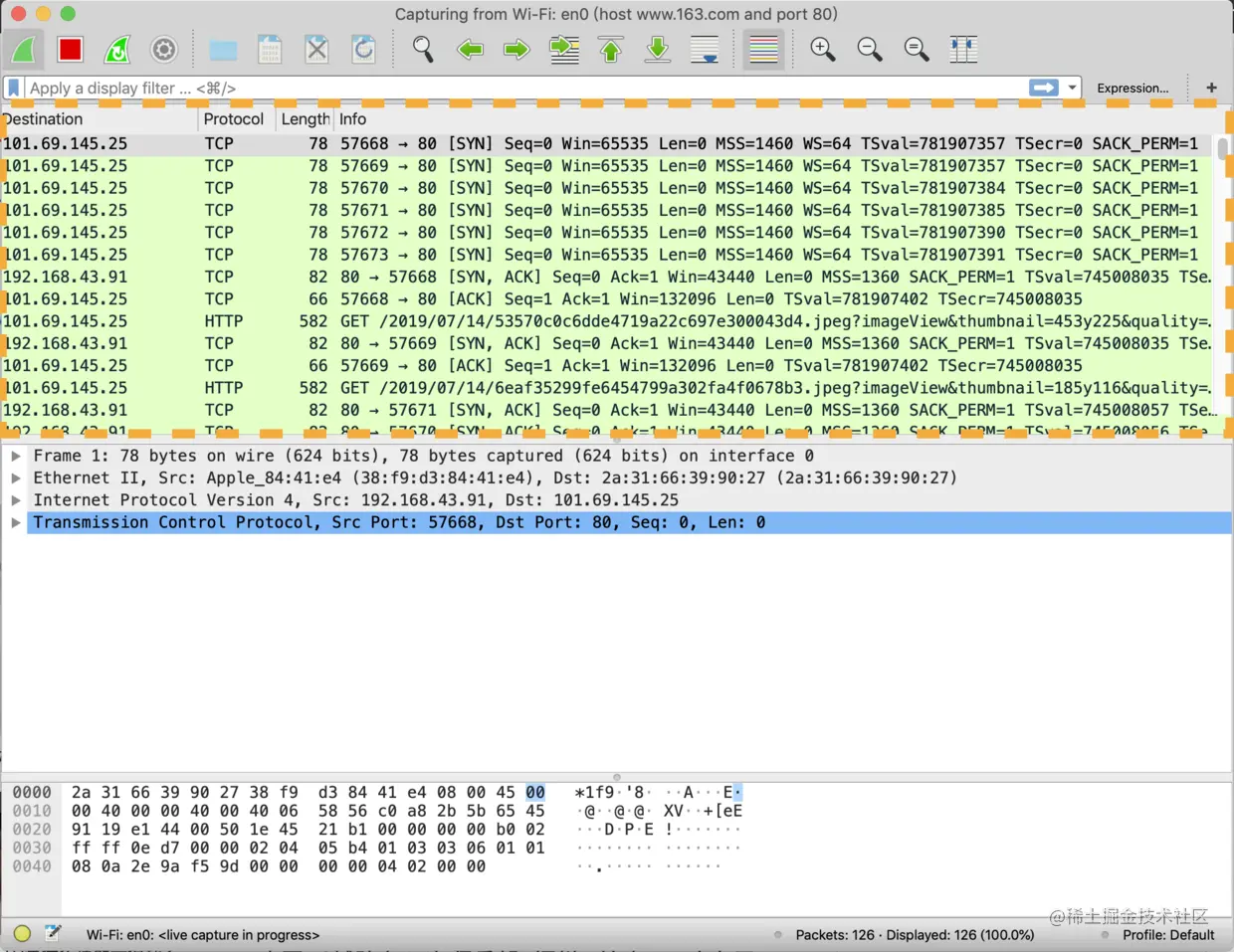Jump to the first packet
Image resolution: width=1234 pixels, height=952 pixels.
pyautogui.click(x=611, y=49)
